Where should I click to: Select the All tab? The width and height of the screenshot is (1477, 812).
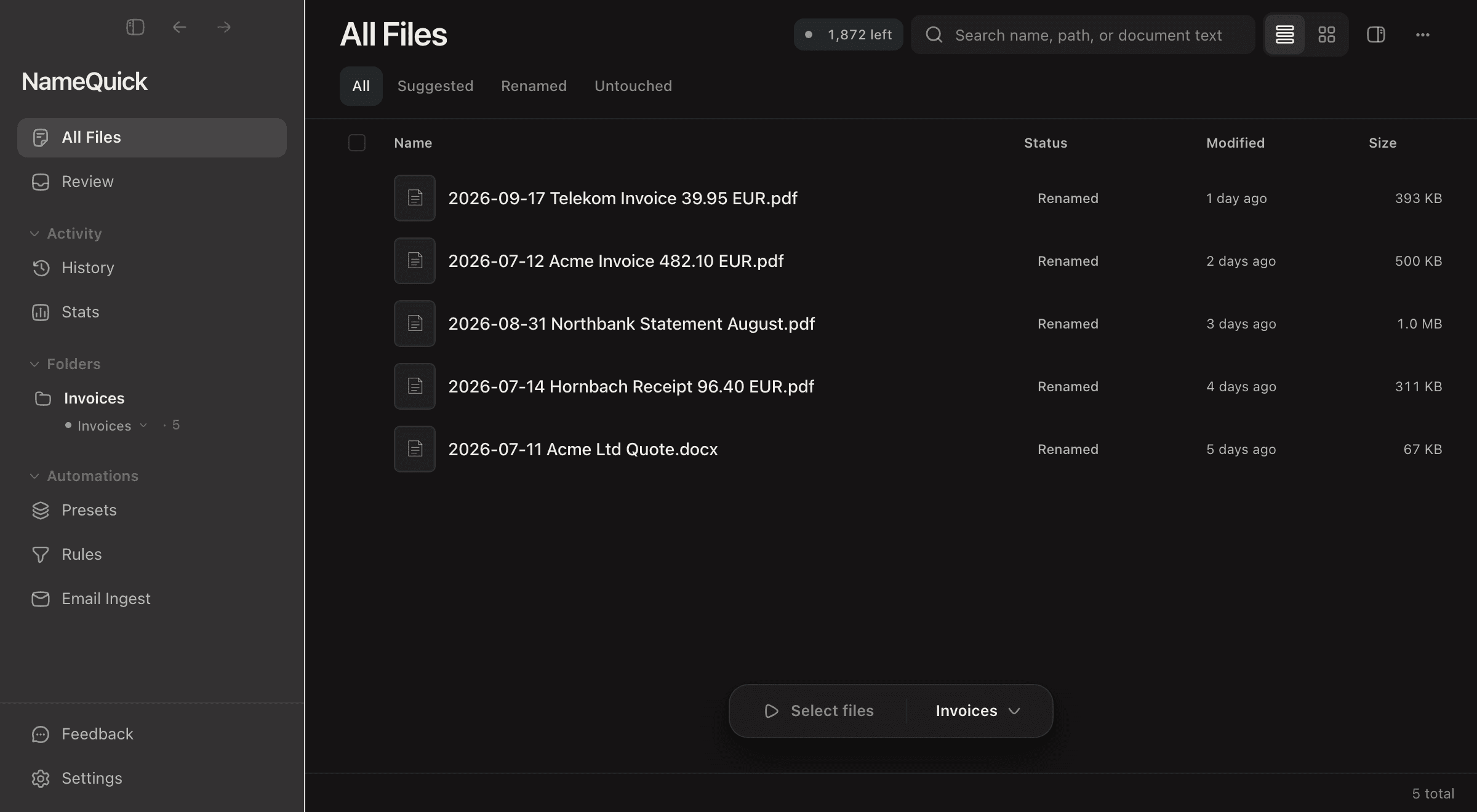pyautogui.click(x=361, y=86)
